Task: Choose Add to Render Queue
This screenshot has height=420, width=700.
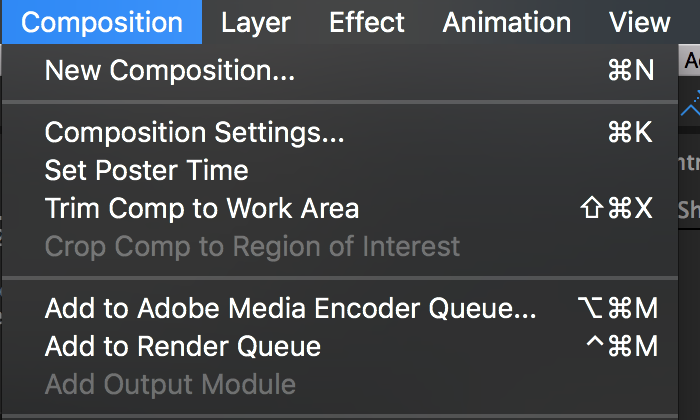Action: coord(183,347)
